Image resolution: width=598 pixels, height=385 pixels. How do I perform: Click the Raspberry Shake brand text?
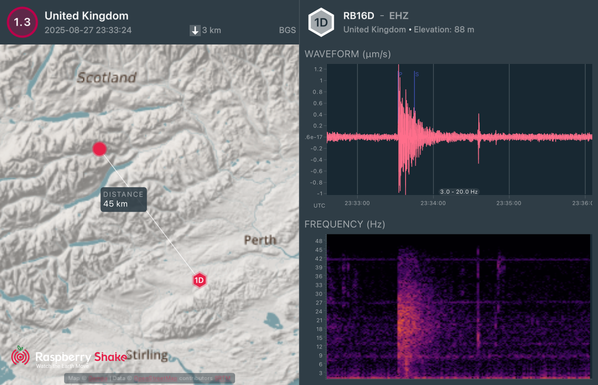click(x=81, y=357)
